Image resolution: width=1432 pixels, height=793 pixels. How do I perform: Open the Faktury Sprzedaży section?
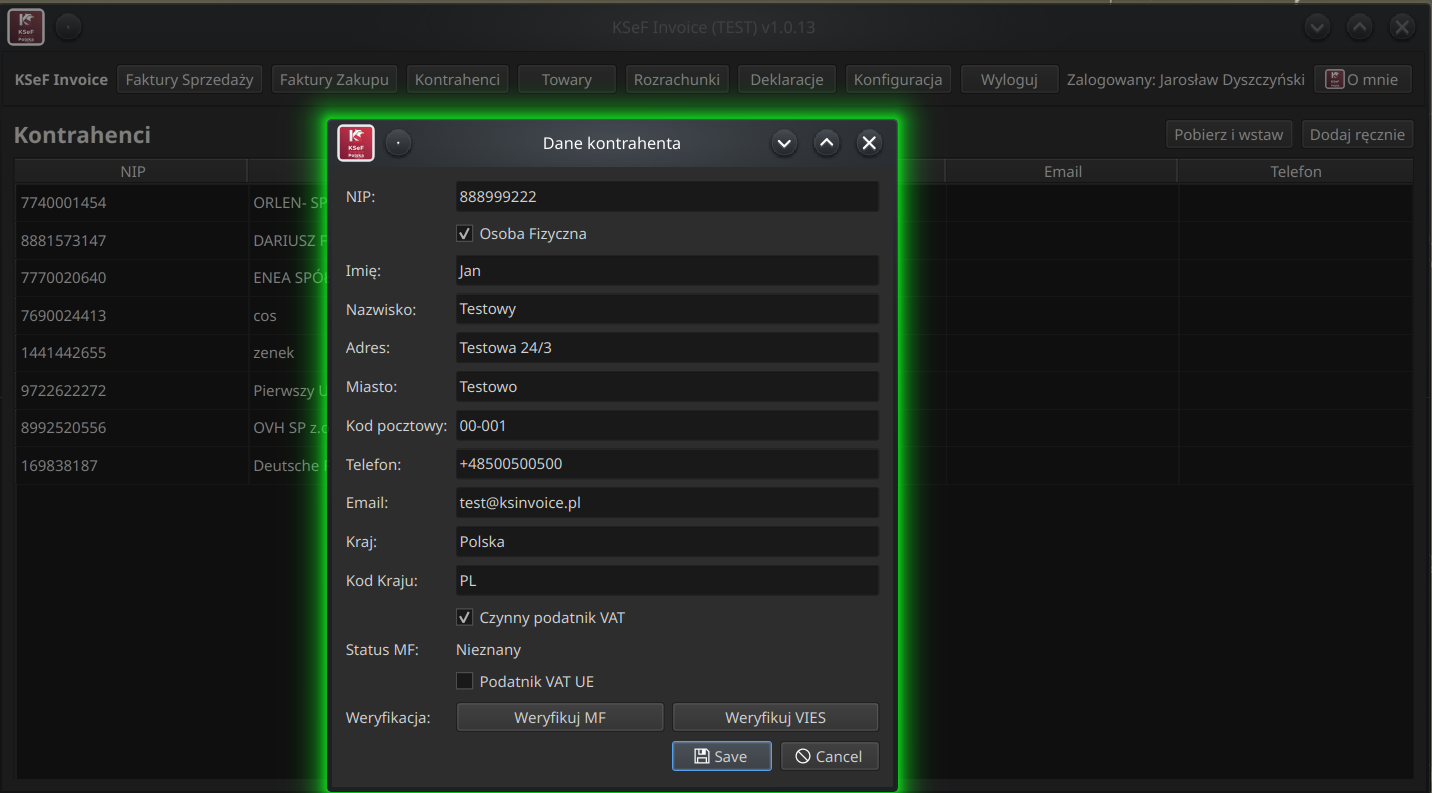pos(189,79)
